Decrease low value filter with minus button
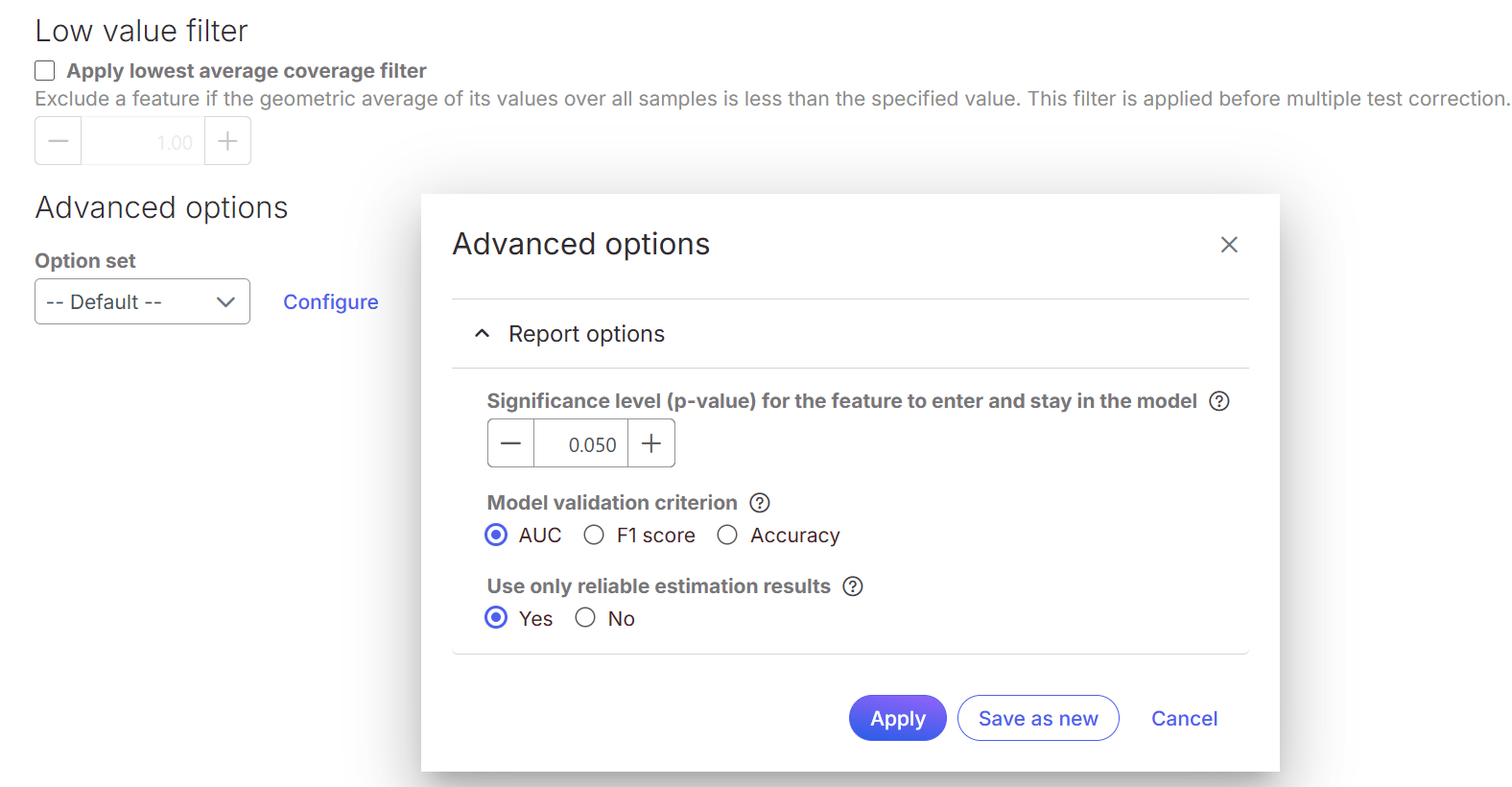This screenshot has width=1512, height=787. pos(59,141)
